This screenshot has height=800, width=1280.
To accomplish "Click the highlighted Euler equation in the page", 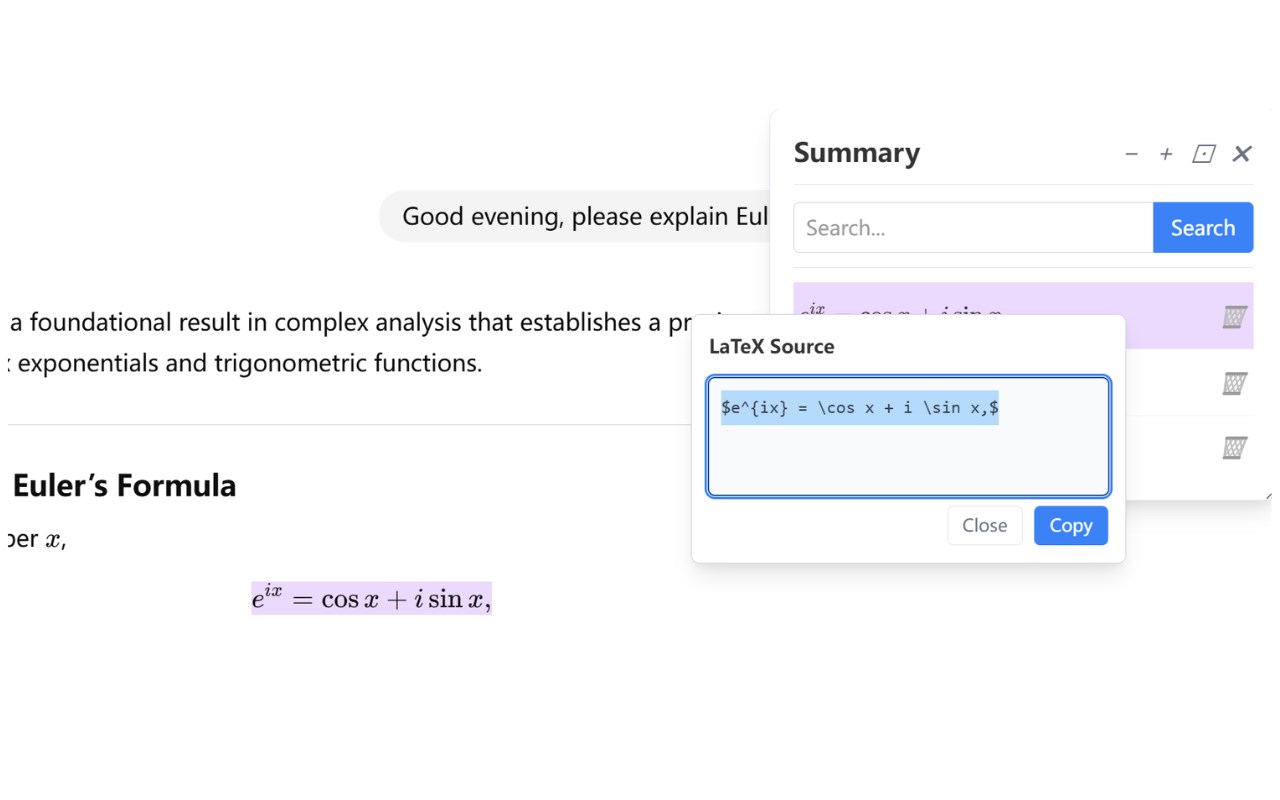I will 371,599.
